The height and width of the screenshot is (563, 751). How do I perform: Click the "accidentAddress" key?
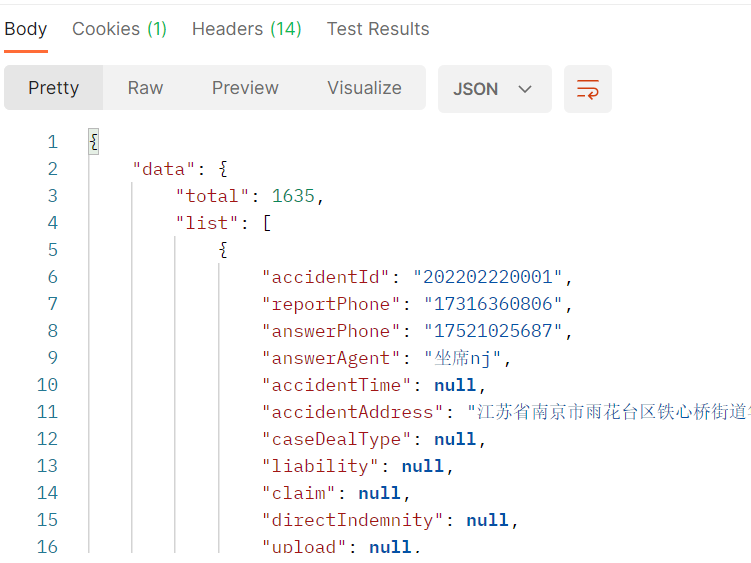click(x=353, y=412)
